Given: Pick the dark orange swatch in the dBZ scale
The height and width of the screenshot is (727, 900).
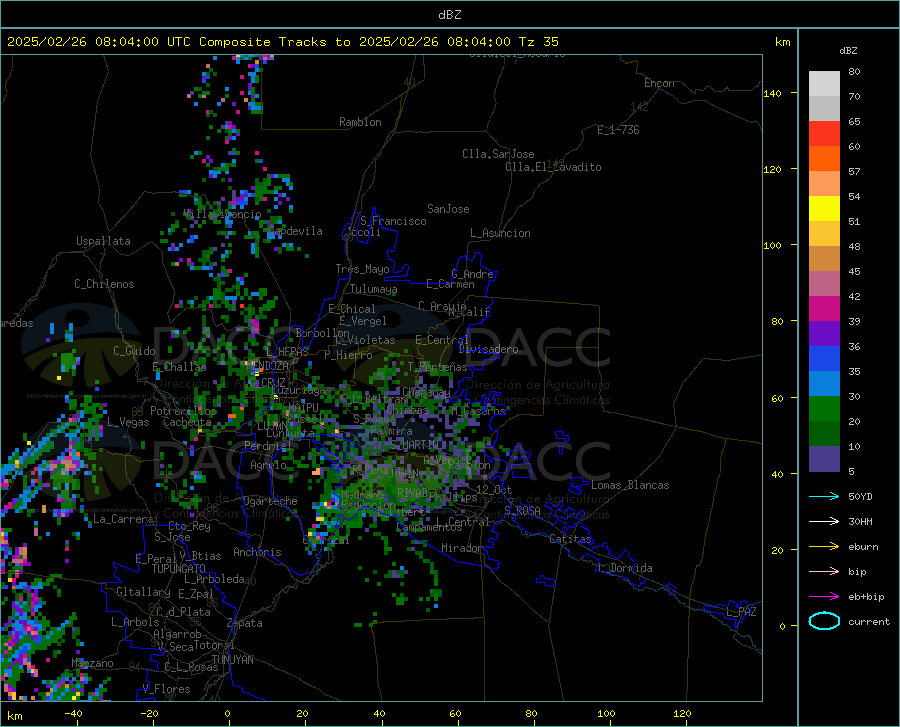Looking at the screenshot, I should (824, 158).
